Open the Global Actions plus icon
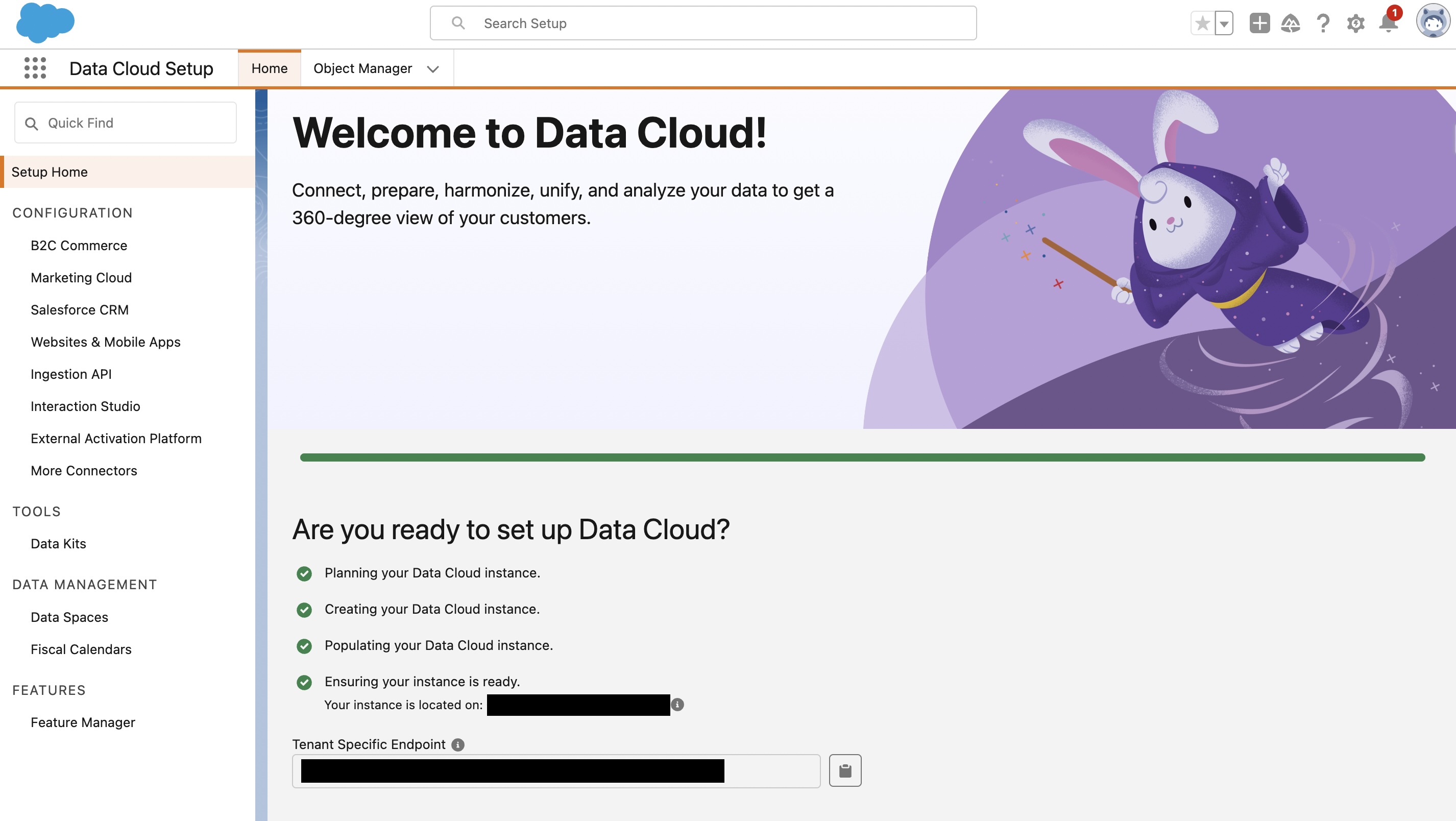The width and height of the screenshot is (1456, 821). pos(1259,23)
